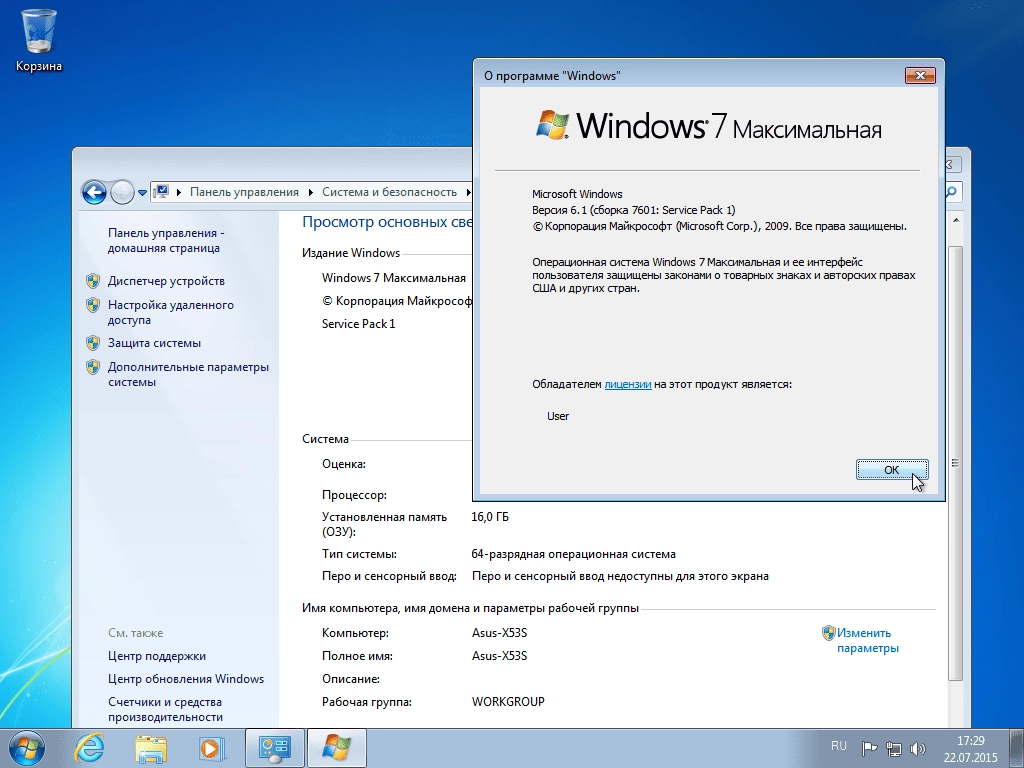Click shield icon beside 'Диспетчер устройств'
Viewport: 1024px width, 768px height.
tap(93, 281)
